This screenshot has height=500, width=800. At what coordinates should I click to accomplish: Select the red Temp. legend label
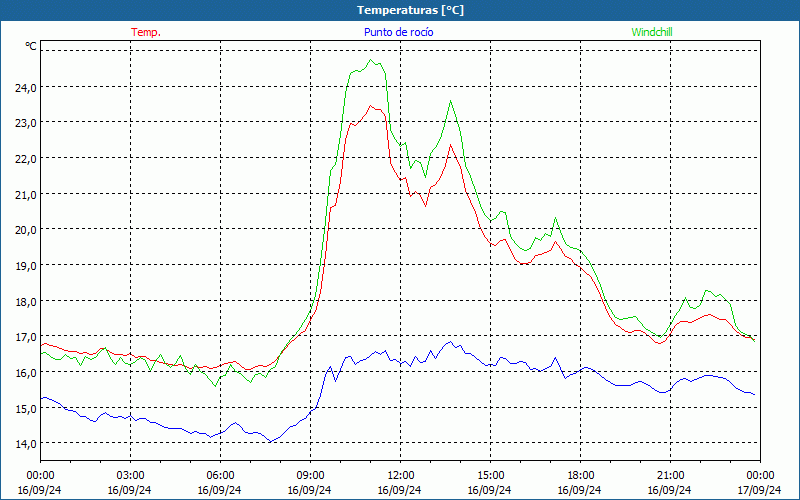coord(146,32)
